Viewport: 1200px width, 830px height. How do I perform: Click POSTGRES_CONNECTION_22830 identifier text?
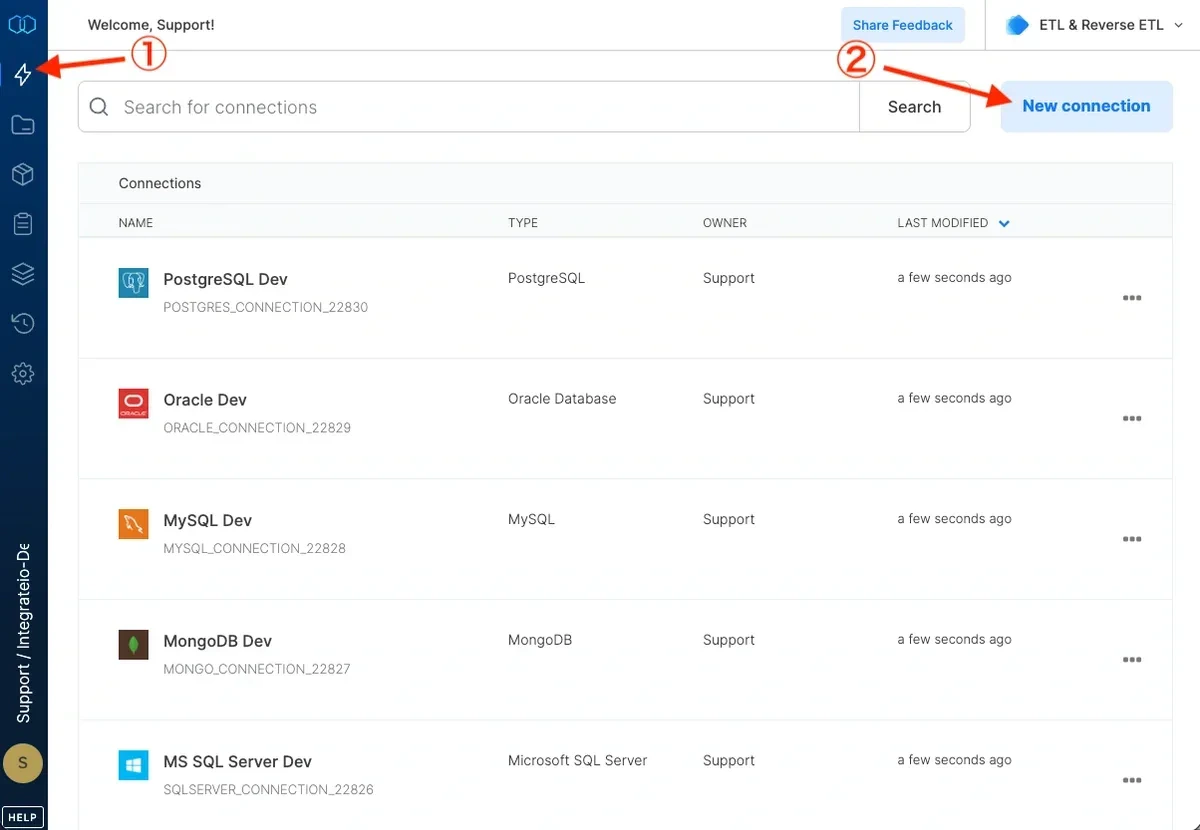coord(266,307)
